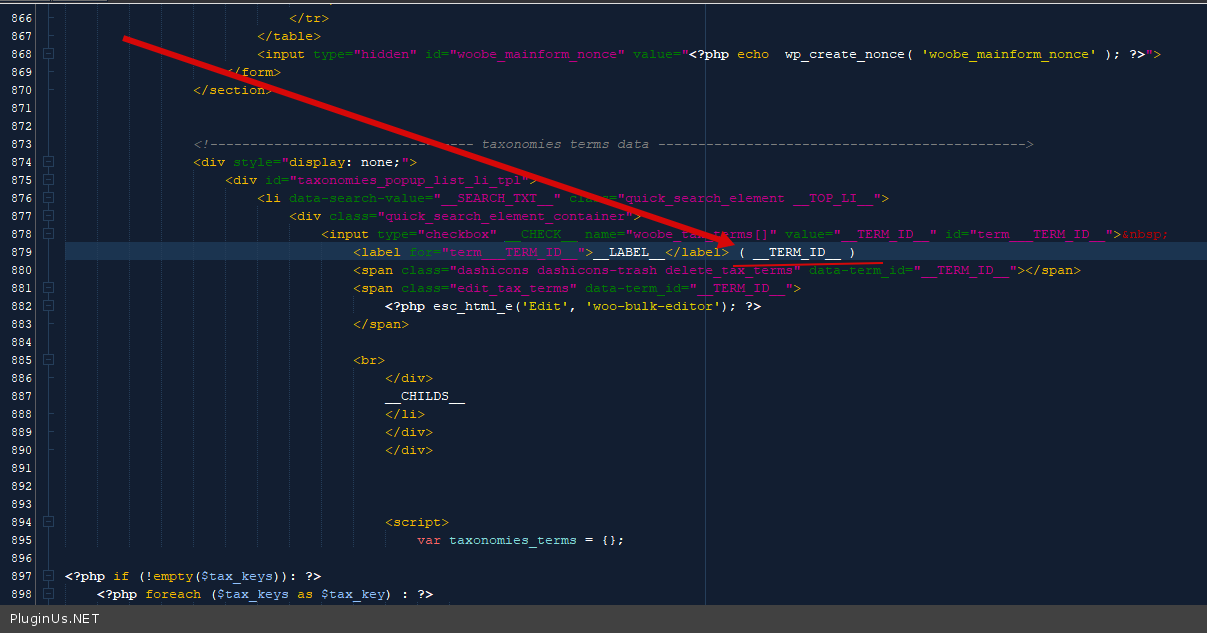Click line number 879 in the gutter
The image size is (1207, 633).
click(20, 252)
